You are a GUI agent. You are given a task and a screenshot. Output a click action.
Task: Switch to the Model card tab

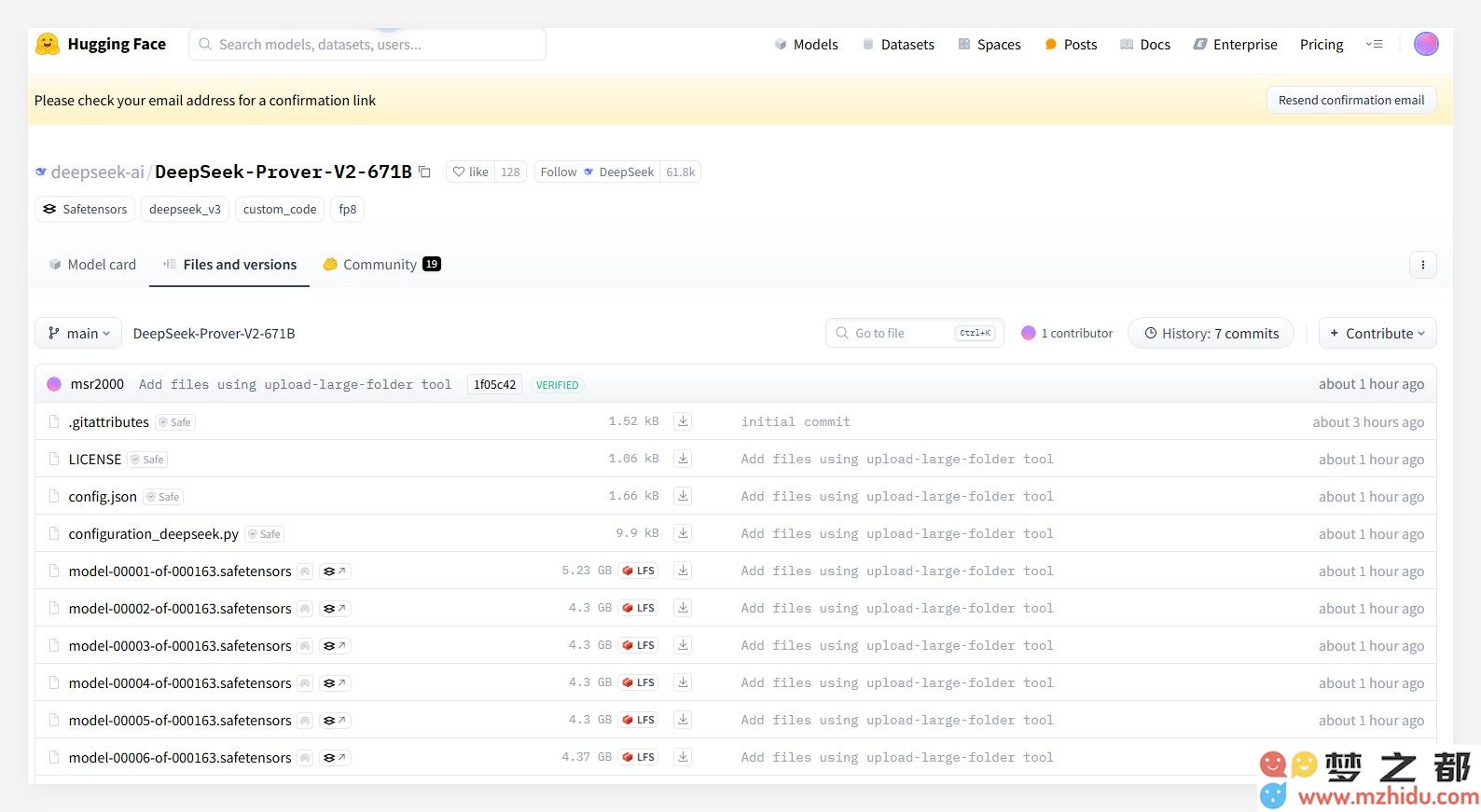92,265
